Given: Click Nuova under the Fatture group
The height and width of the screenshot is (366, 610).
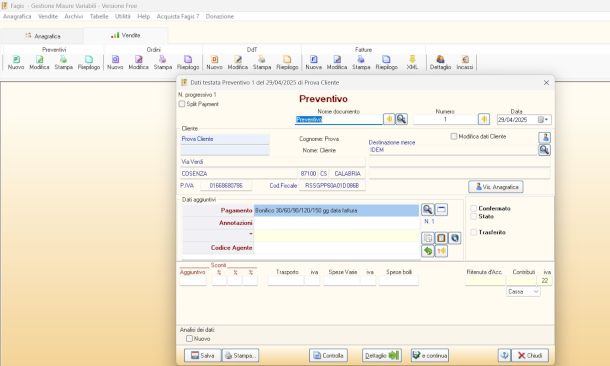Looking at the screenshot, I should point(314,63).
